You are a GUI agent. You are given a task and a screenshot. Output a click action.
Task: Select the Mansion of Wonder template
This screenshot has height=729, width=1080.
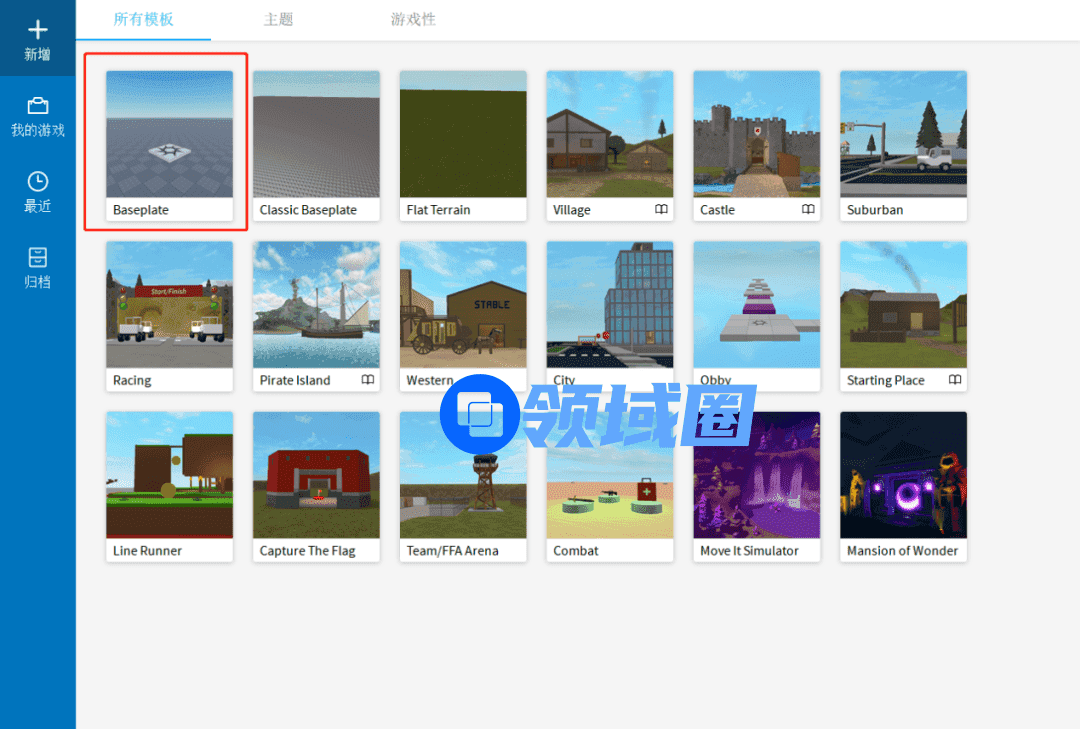point(903,475)
